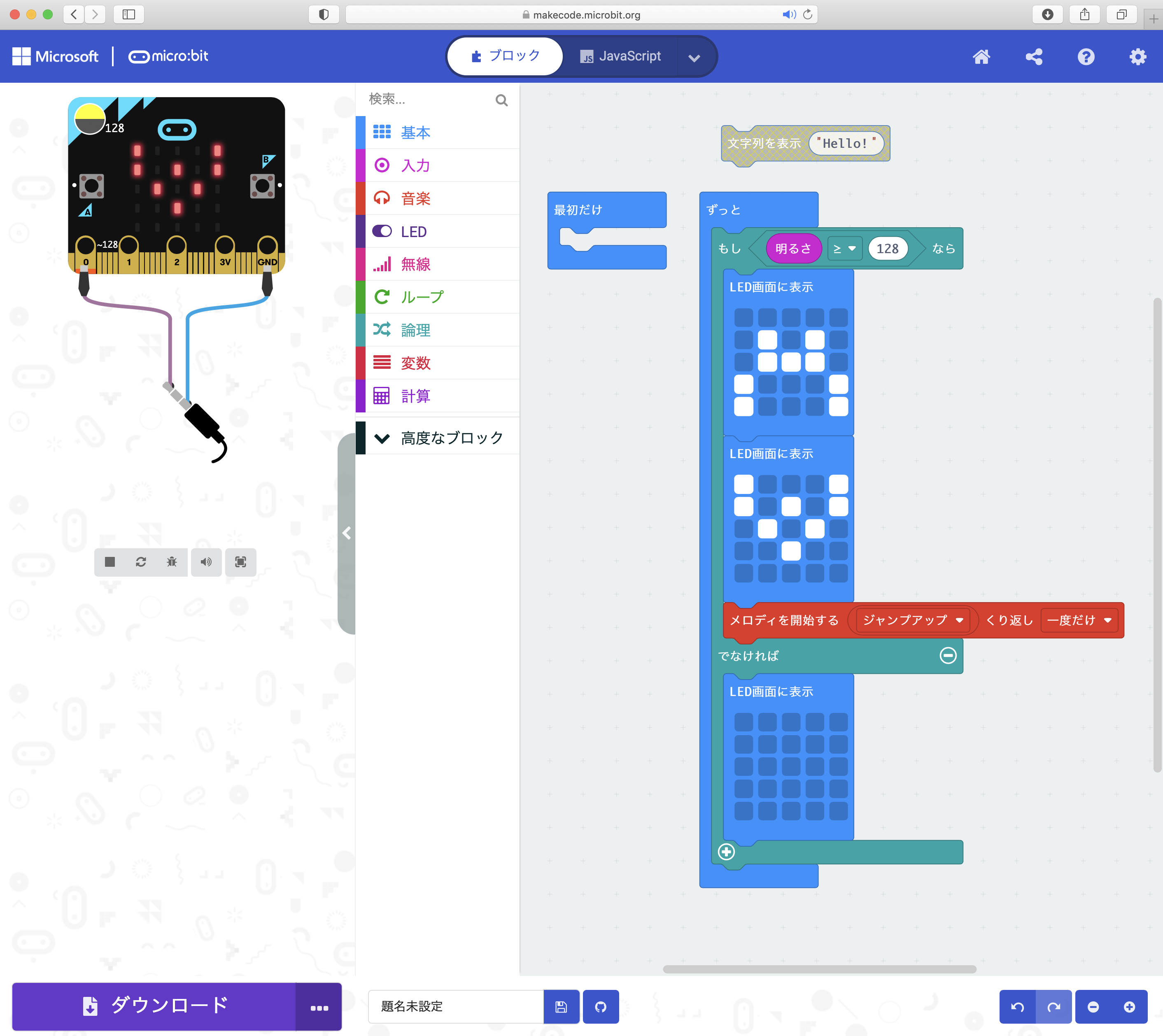The height and width of the screenshot is (1036, 1163).
Task: Open the 無線 block category
Action: click(437, 264)
